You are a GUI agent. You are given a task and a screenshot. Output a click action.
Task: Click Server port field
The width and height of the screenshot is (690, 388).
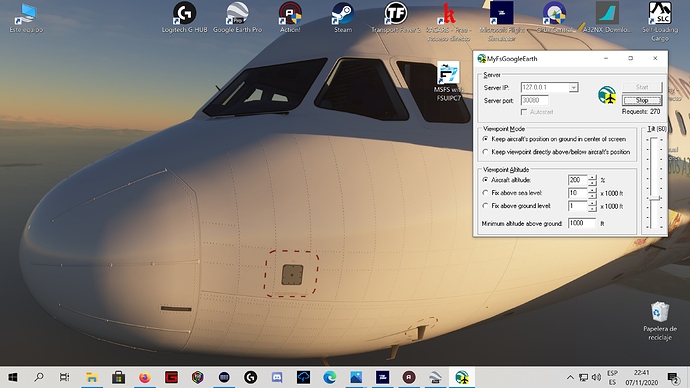pyautogui.click(x=535, y=100)
